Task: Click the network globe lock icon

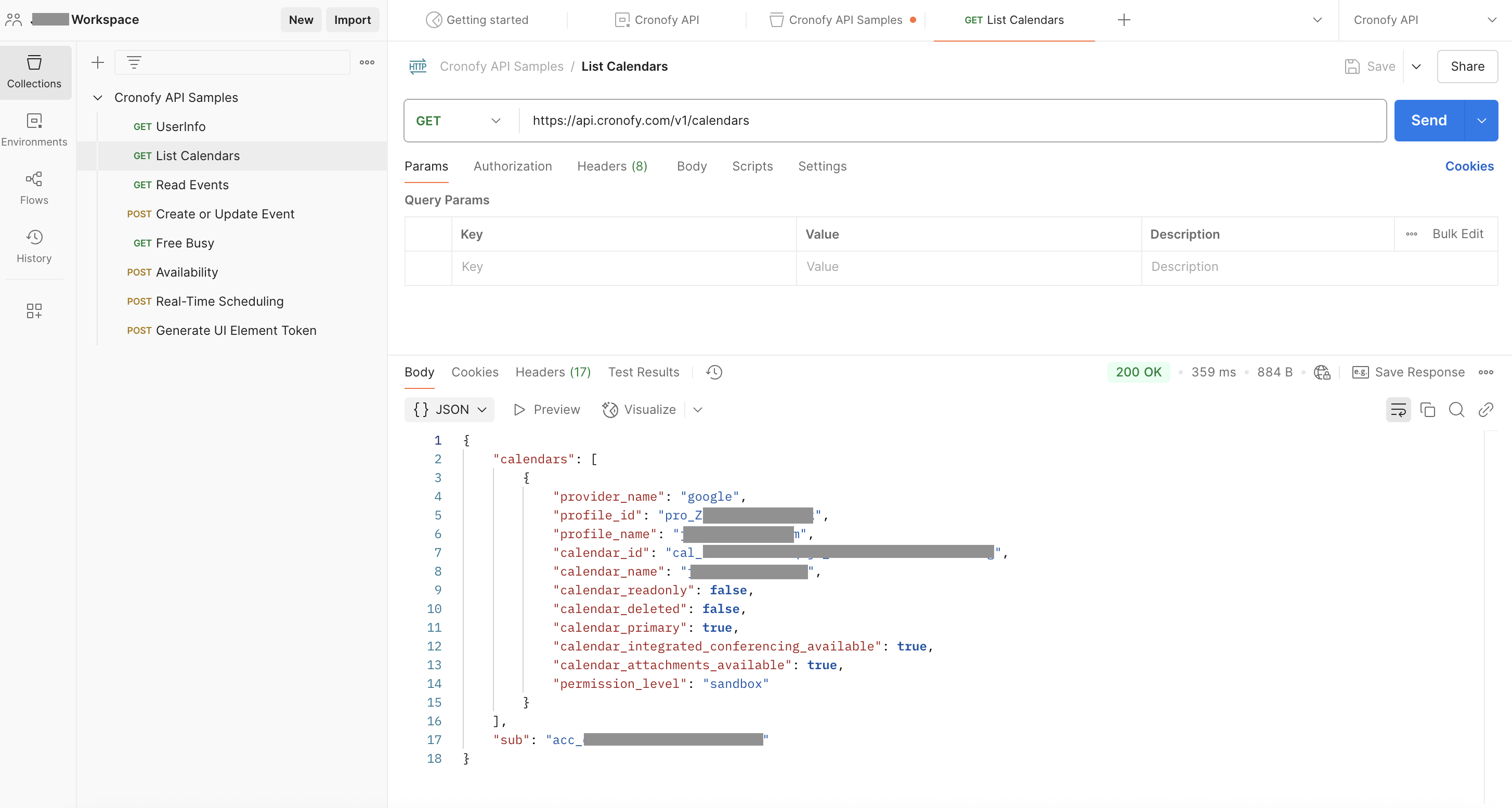Action: tap(1322, 372)
